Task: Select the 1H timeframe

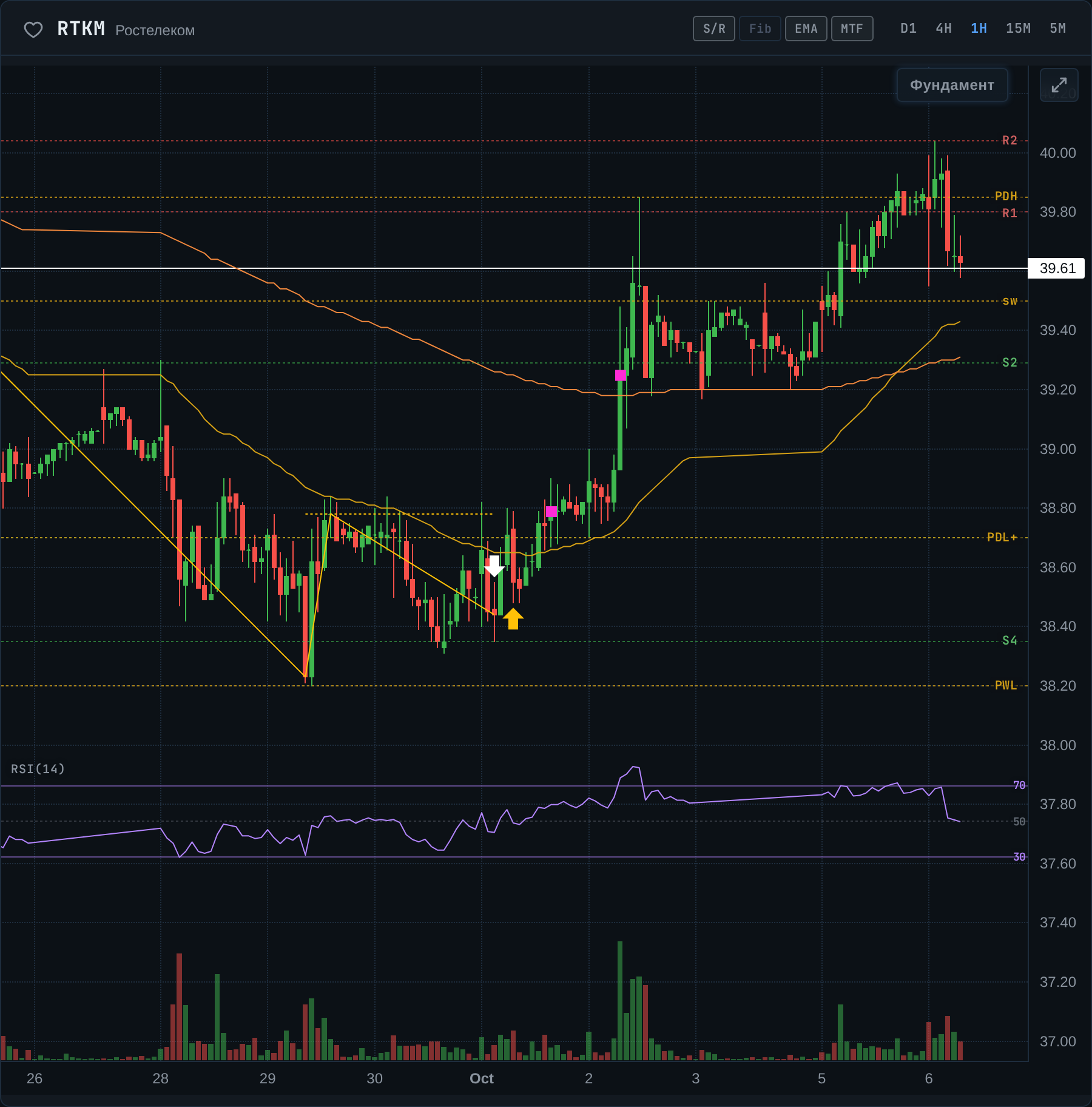Action: [979, 29]
